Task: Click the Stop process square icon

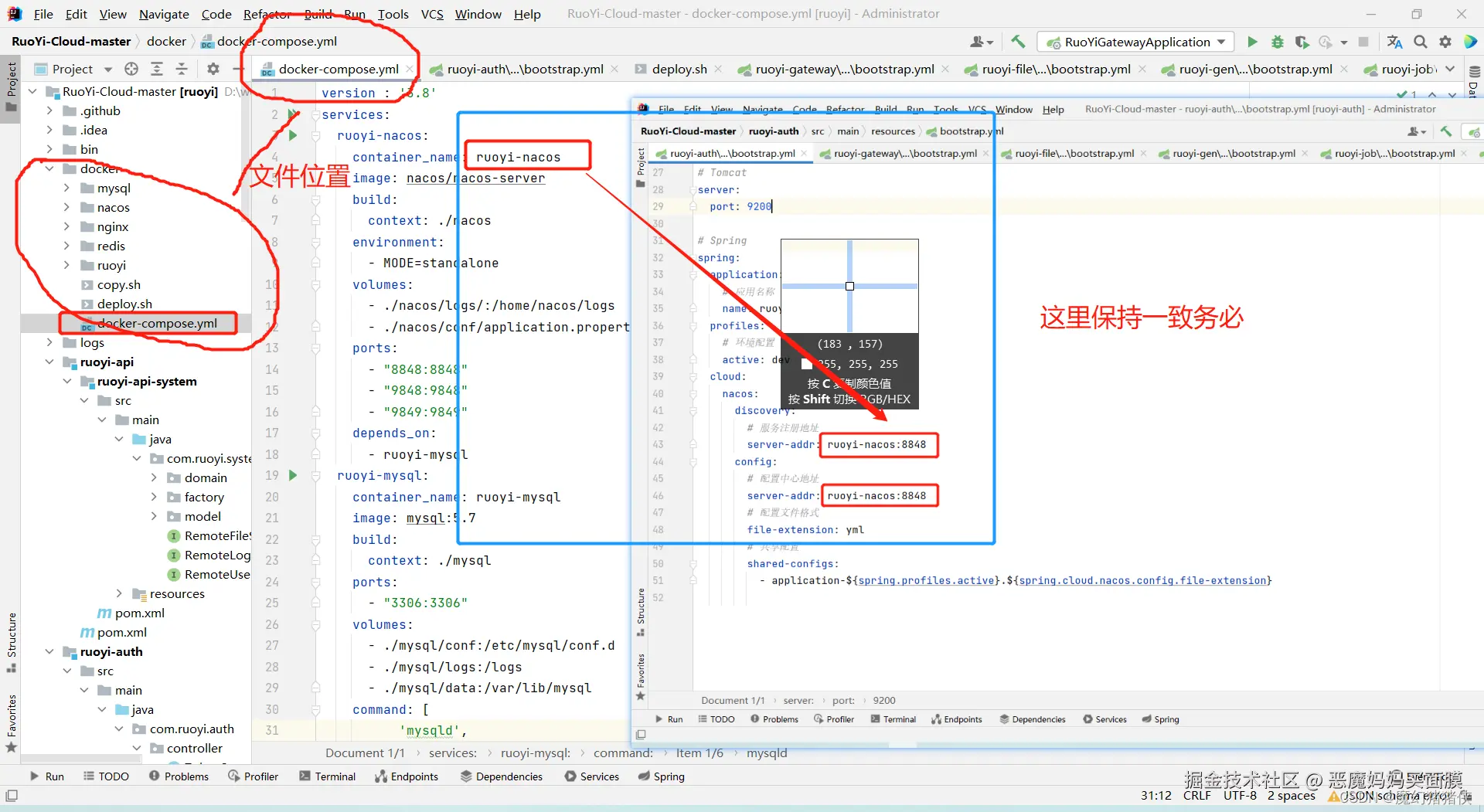Action: (x=1363, y=42)
